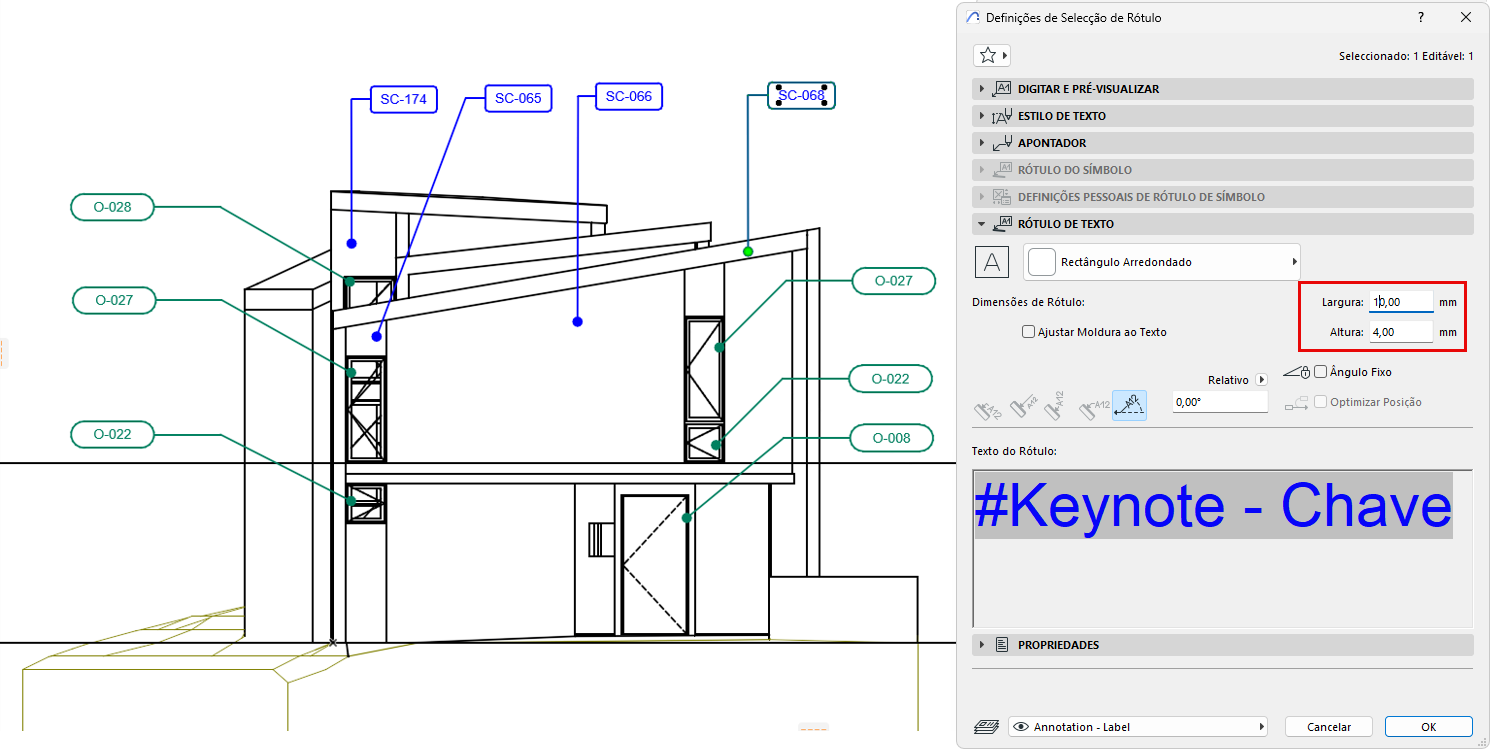Expand the Rótulo do Símbolo panel
Image resolution: width=1490 pixels, height=749 pixels.
click(x=1223, y=170)
